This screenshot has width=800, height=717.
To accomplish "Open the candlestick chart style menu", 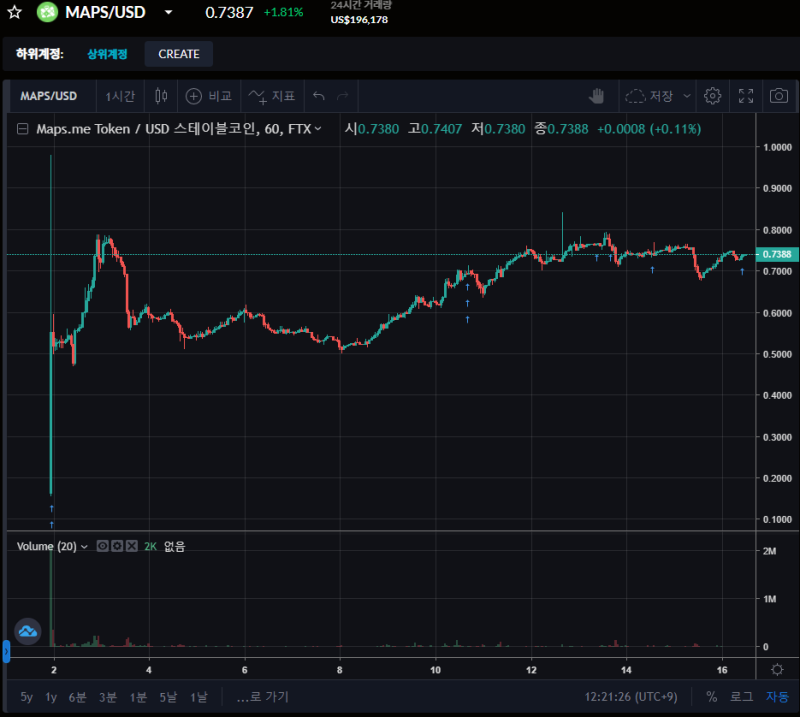I will 161,96.
